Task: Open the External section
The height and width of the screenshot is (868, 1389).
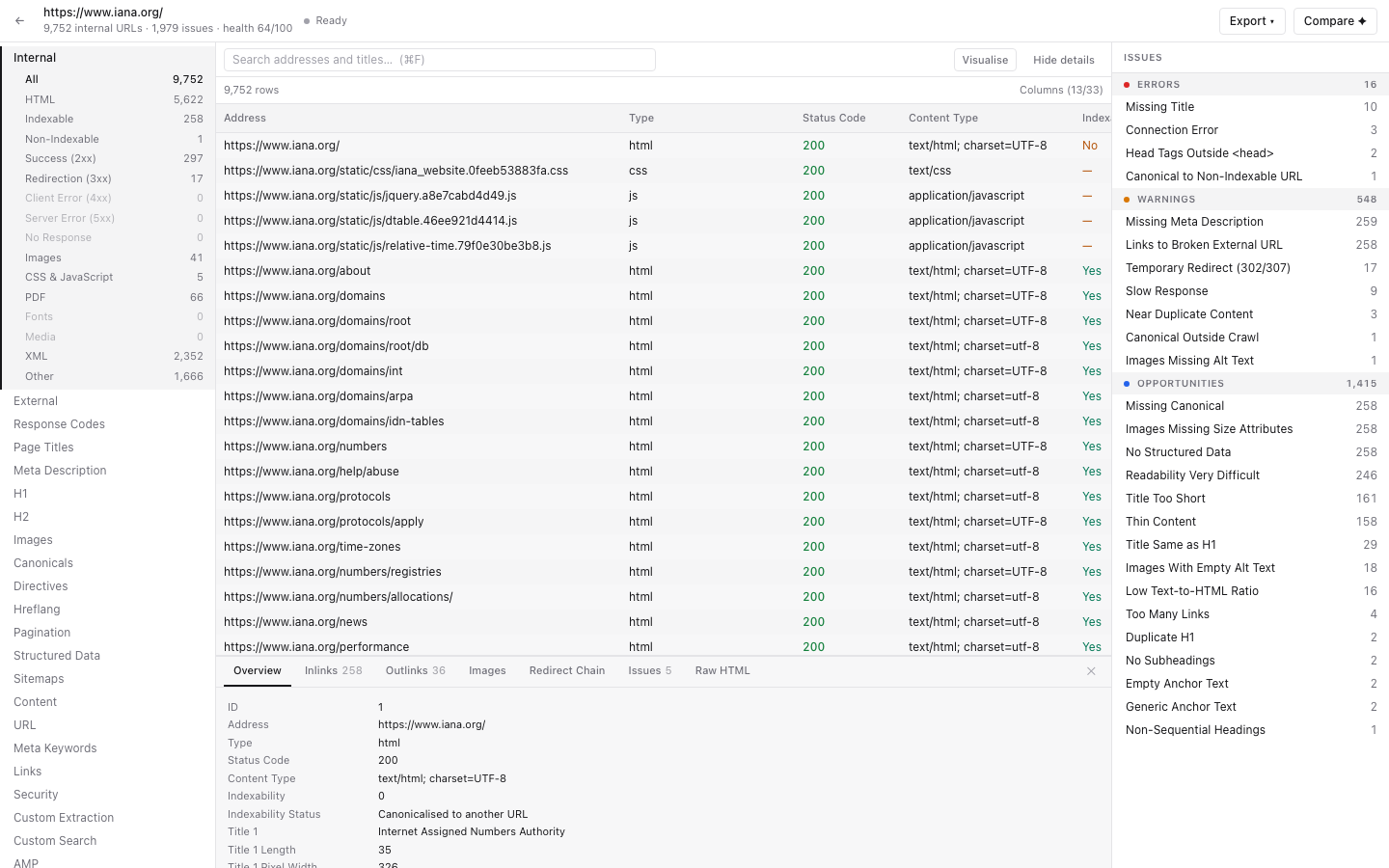Action: (108, 401)
